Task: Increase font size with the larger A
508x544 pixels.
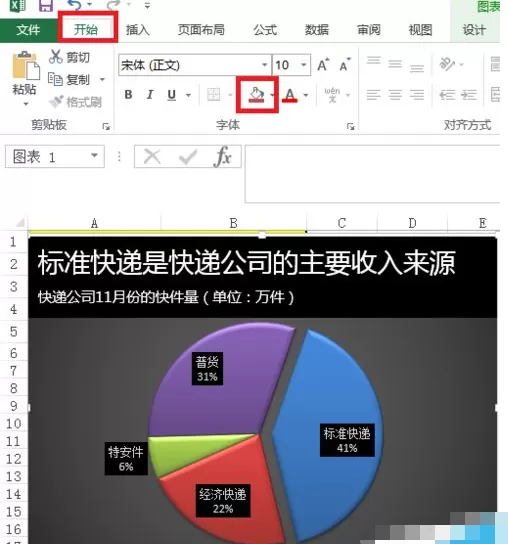Action: pos(323,65)
